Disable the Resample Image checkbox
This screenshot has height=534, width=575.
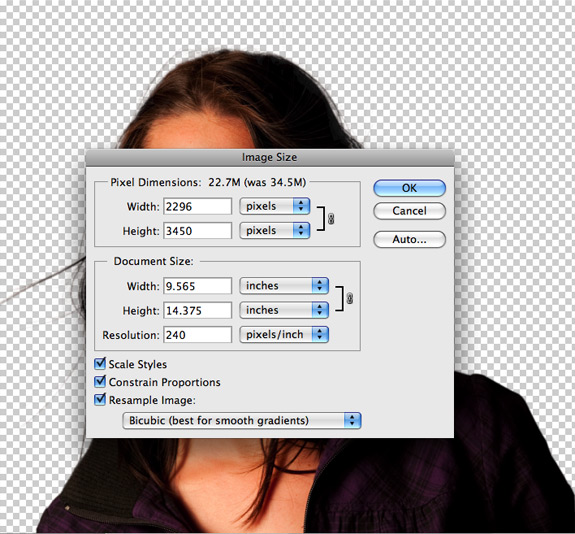[100, 399]
